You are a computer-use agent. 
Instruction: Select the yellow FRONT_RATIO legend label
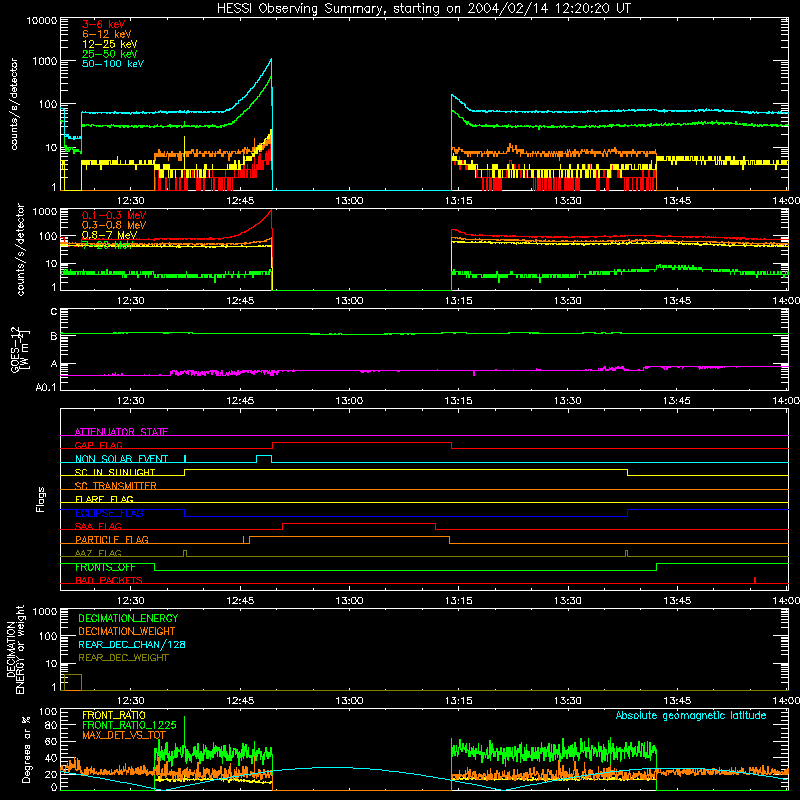coord(114,715)
